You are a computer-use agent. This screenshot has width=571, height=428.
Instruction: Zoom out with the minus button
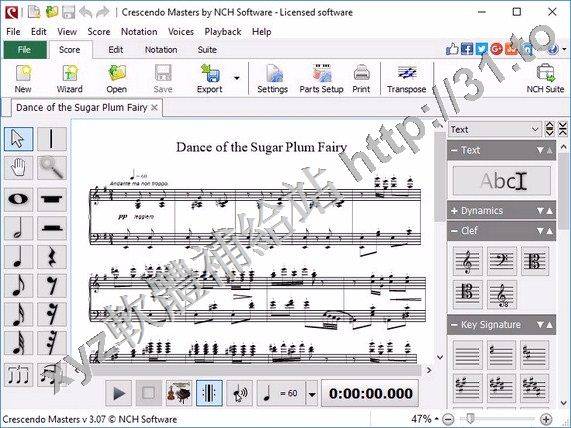[449, 419]
